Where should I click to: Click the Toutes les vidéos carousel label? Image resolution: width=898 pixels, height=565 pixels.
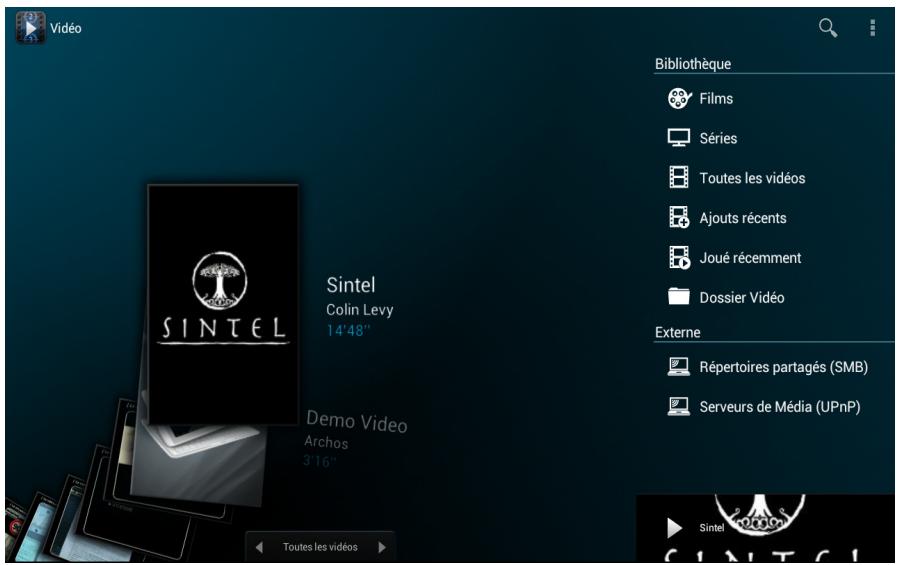320,547
